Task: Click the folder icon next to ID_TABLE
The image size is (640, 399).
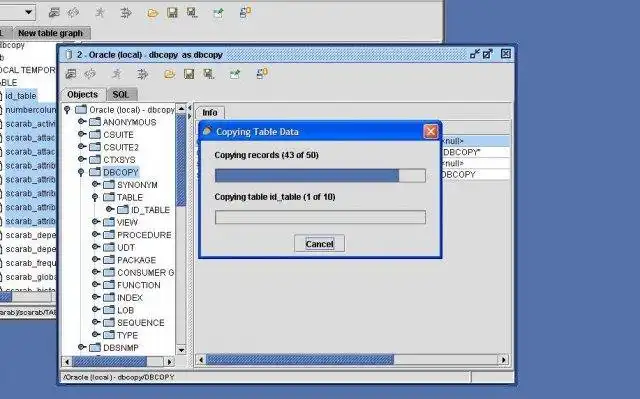Action: click(123, 210)
